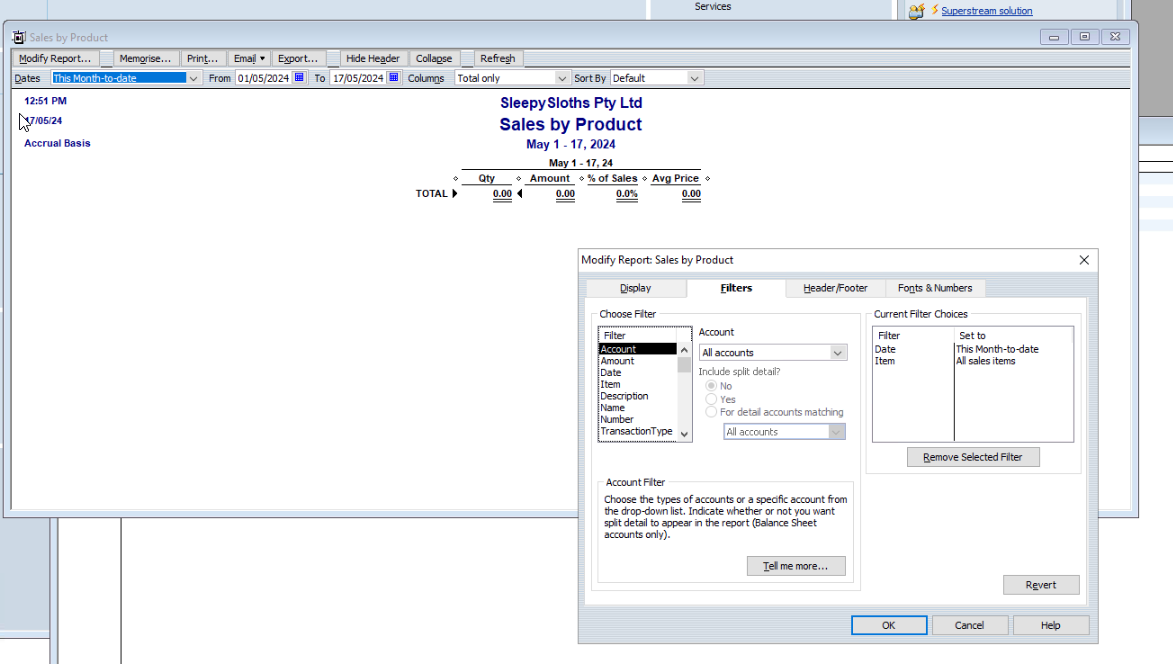
Task: Select the Item current filter row
Action: tap(973, 361)
